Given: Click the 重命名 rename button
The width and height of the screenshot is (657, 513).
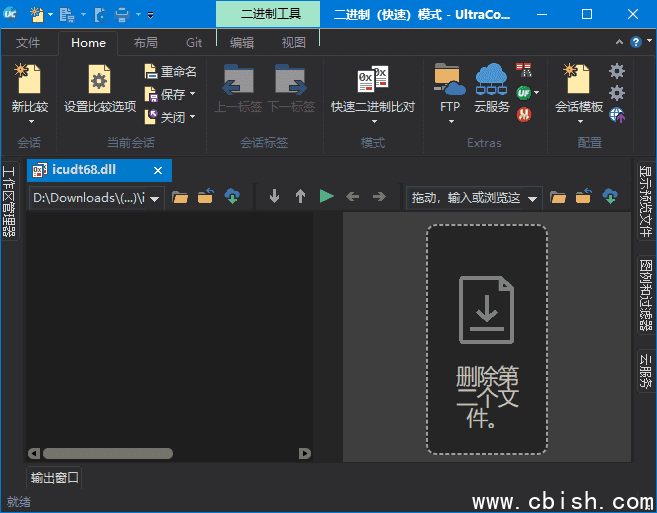Looking at the screenshot, I should (169, 72).
